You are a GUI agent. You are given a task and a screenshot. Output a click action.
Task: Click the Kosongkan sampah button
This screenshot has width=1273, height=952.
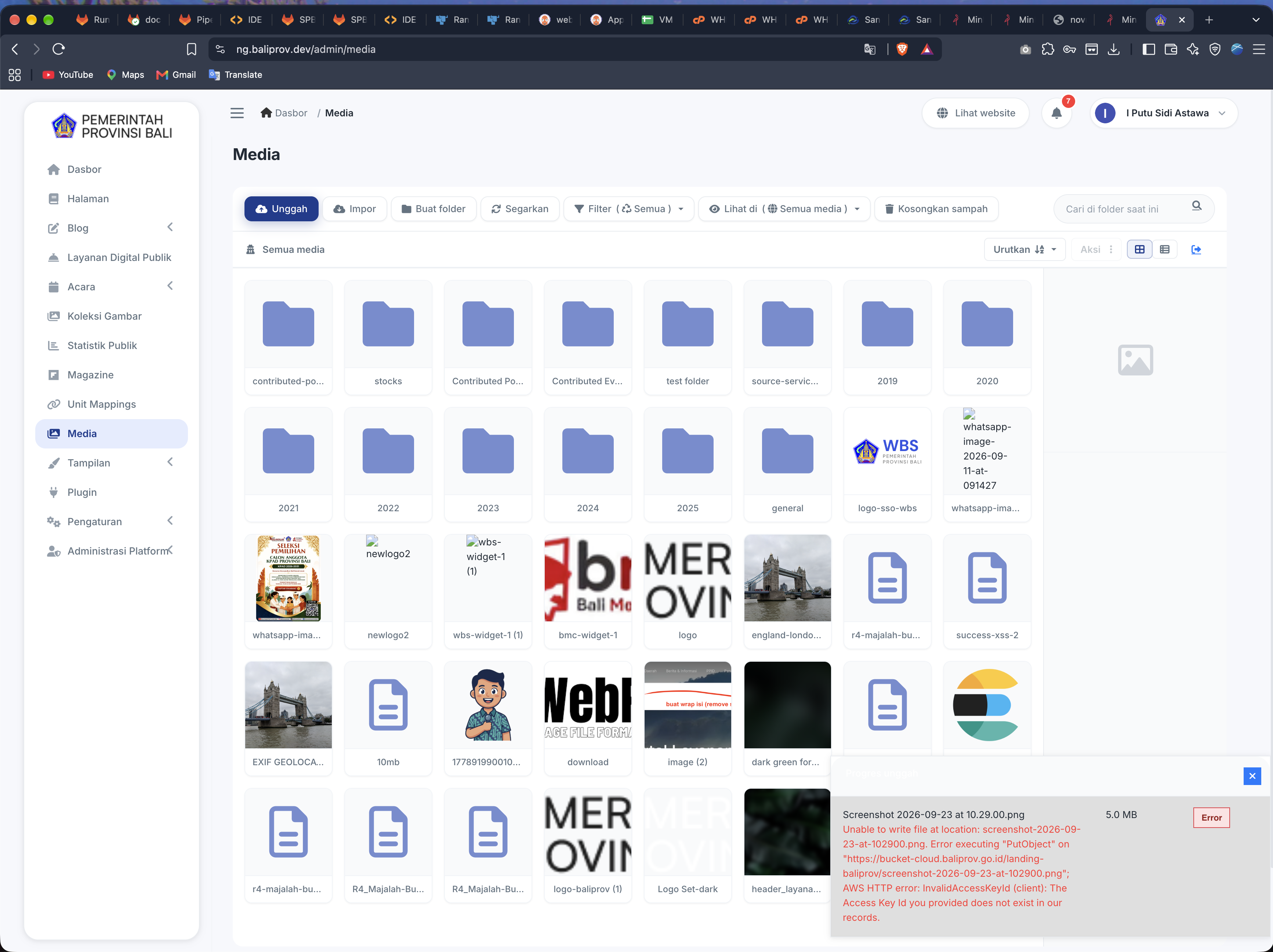pos(936,209)
